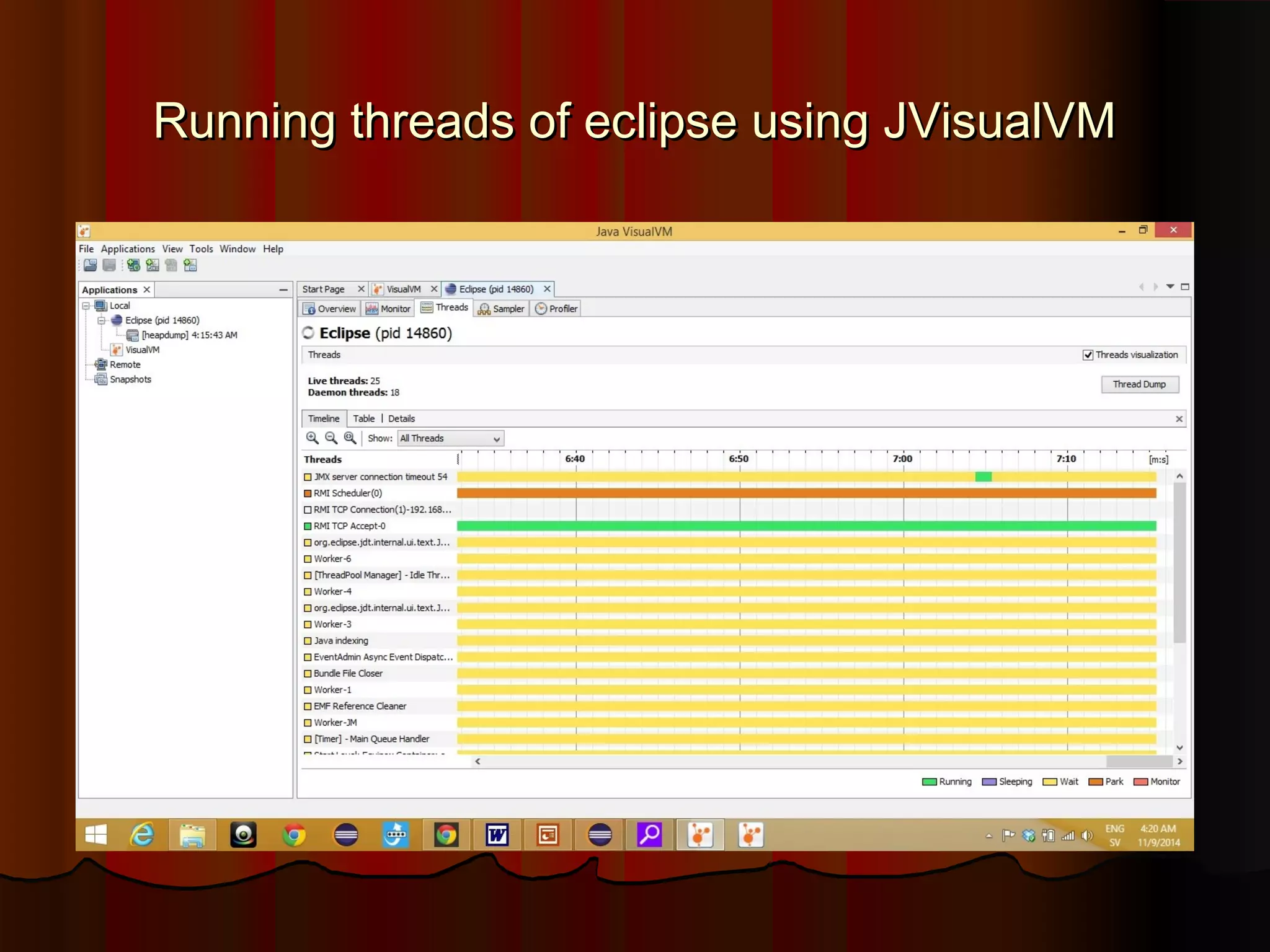Viewport: 1270px width, 952px height.
Task: Click the Park legend color swatch
Action: point(1096,782)
